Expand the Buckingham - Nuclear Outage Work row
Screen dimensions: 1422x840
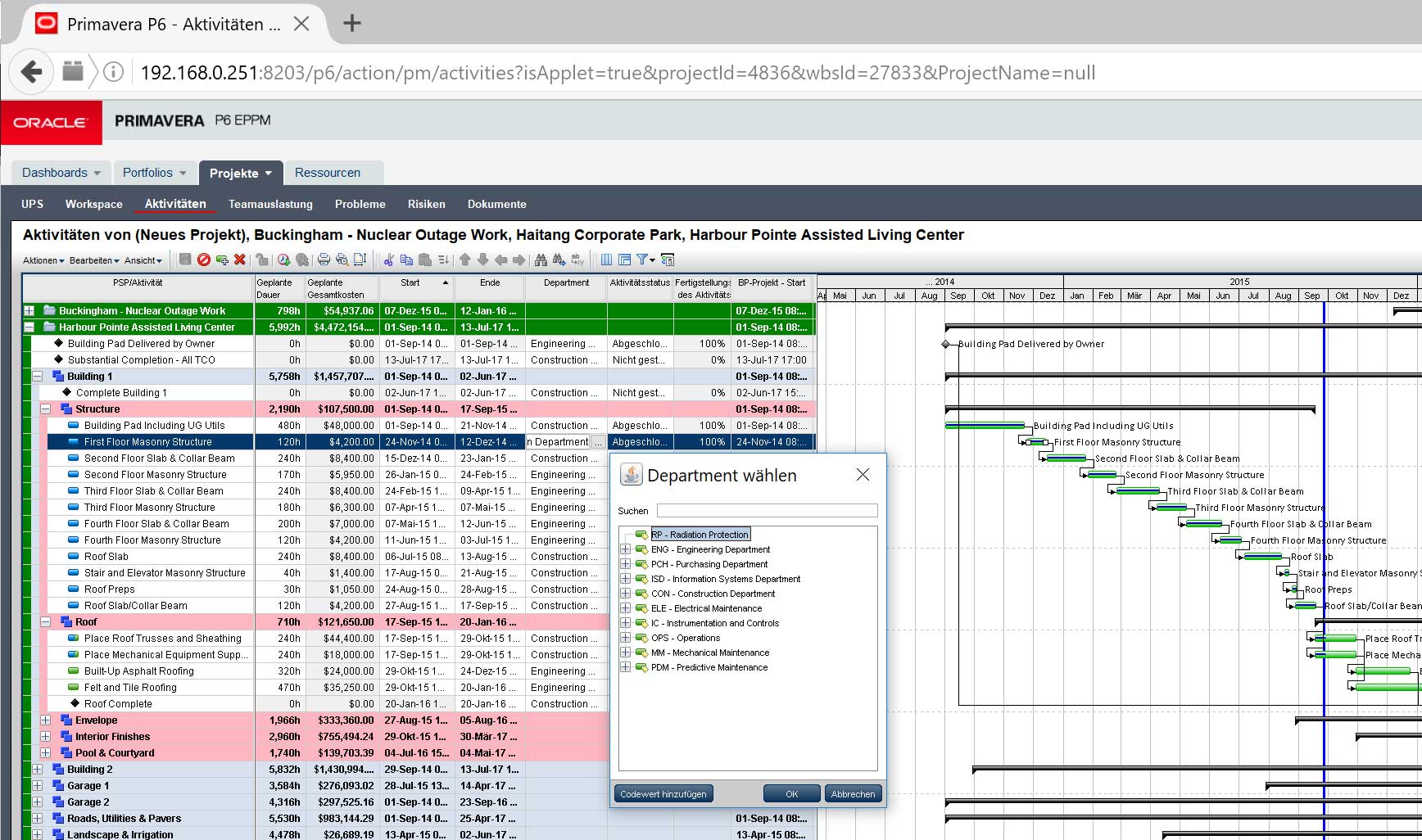(29, 311)
